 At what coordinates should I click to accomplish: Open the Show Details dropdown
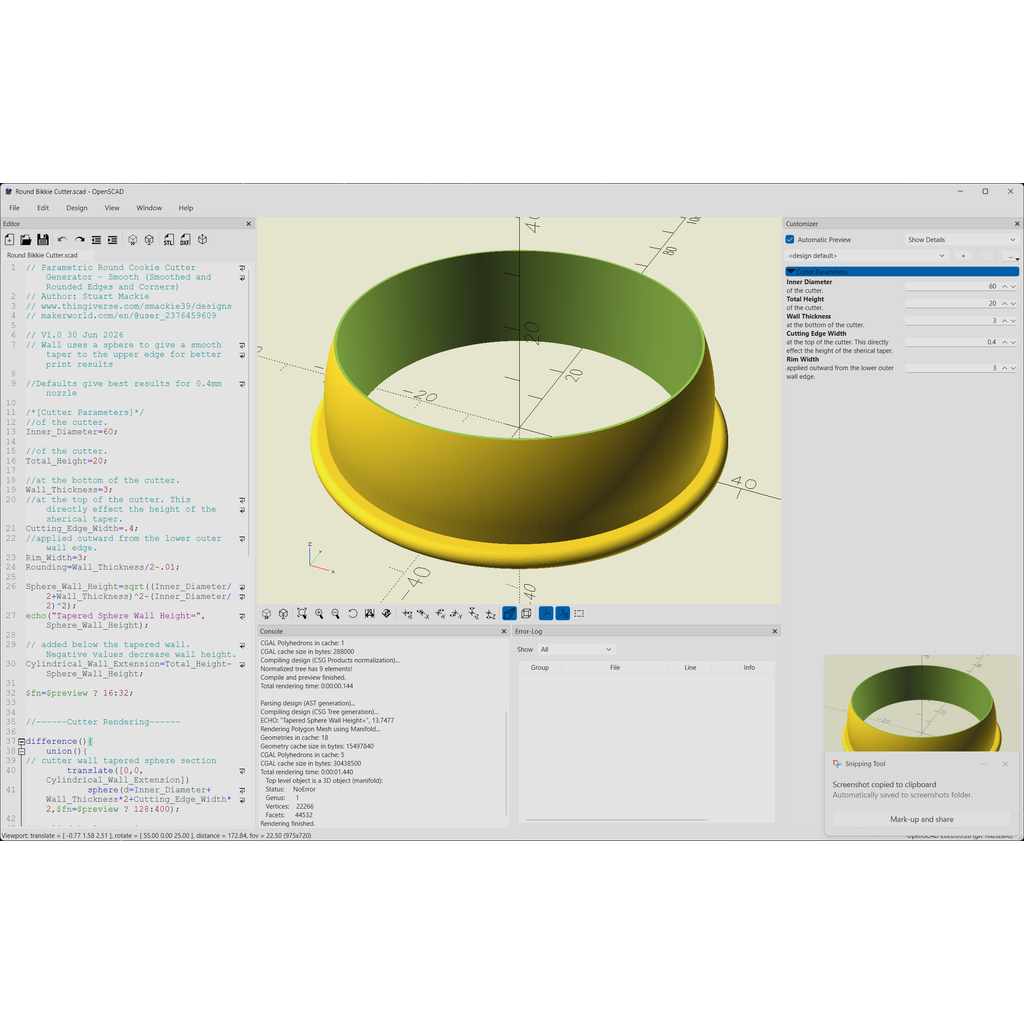961,240
